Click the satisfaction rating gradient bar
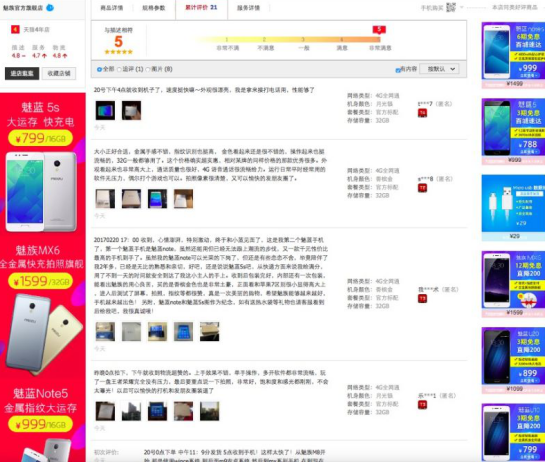Image resolution: width=545 pixels, height=462 pixels. (288, 40)
